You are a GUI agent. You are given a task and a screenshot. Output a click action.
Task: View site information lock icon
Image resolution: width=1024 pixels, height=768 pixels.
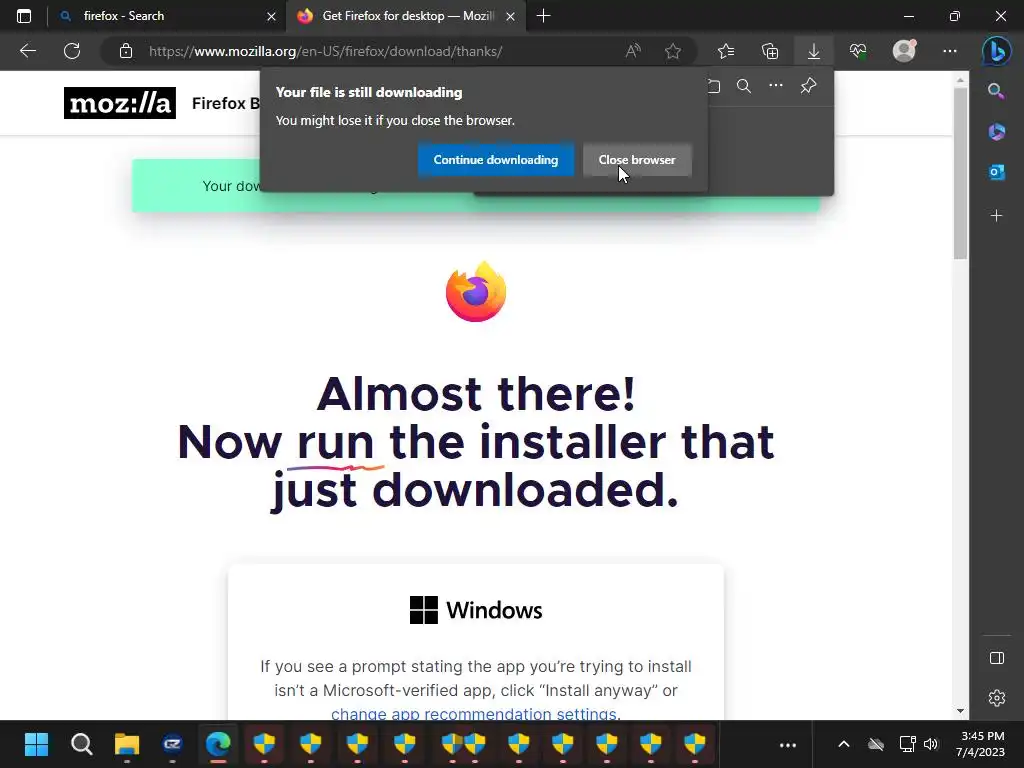coord(126,51)
